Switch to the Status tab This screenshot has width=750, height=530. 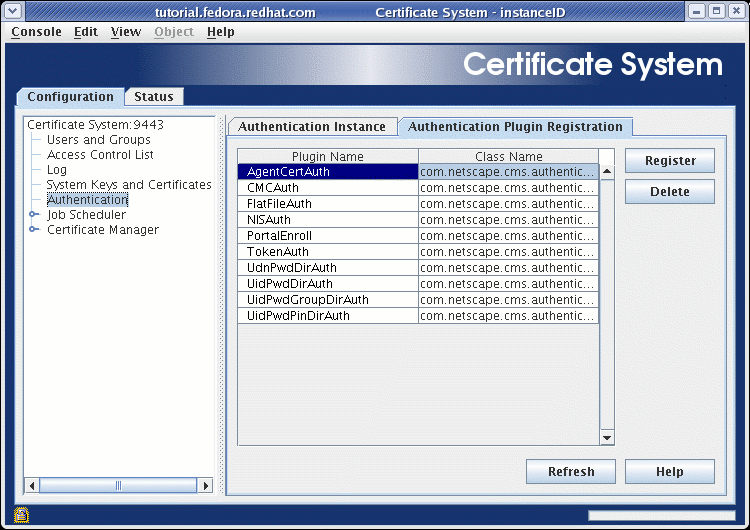(154, 97)
